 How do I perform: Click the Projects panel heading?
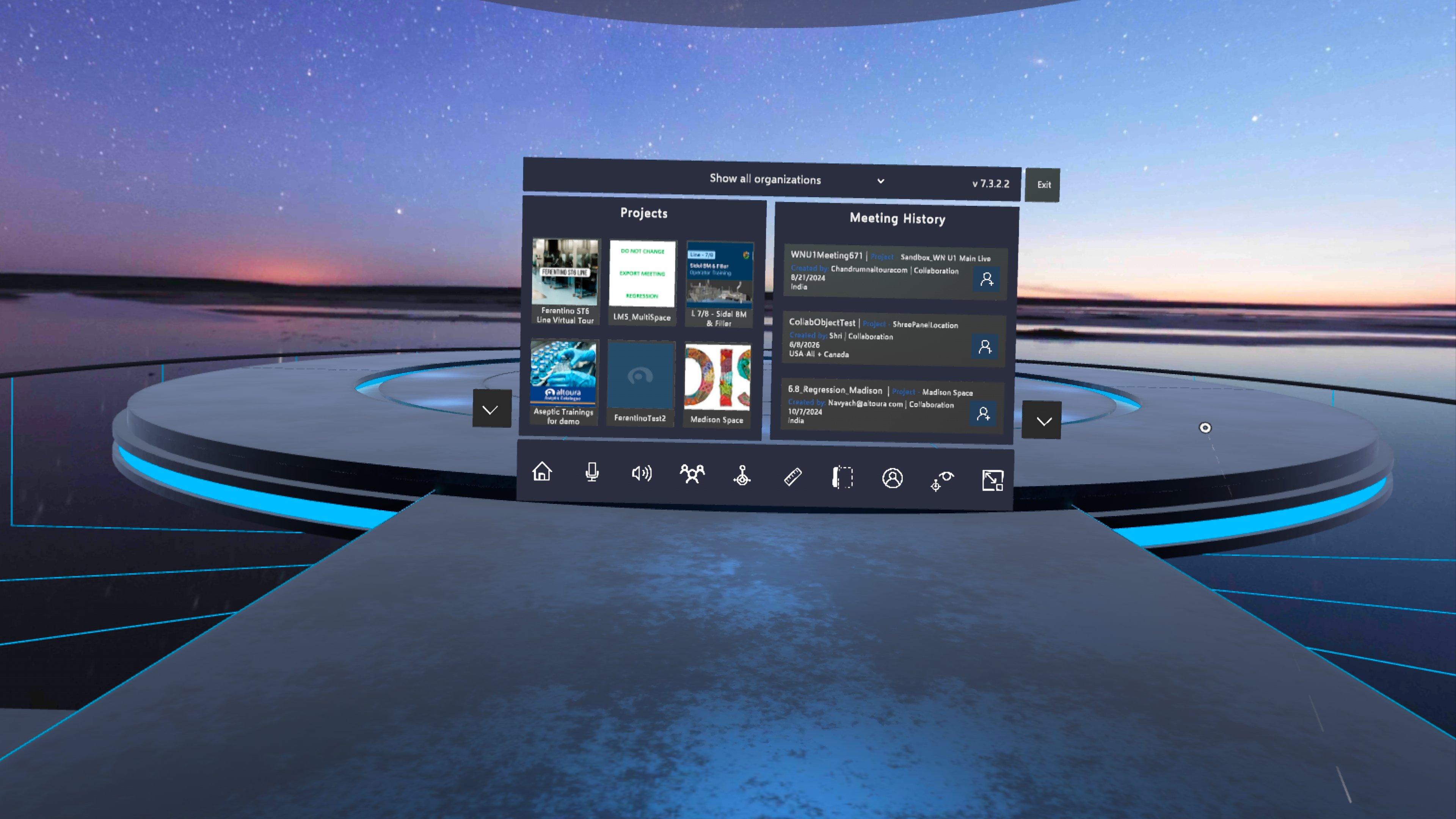coord(644,213)
